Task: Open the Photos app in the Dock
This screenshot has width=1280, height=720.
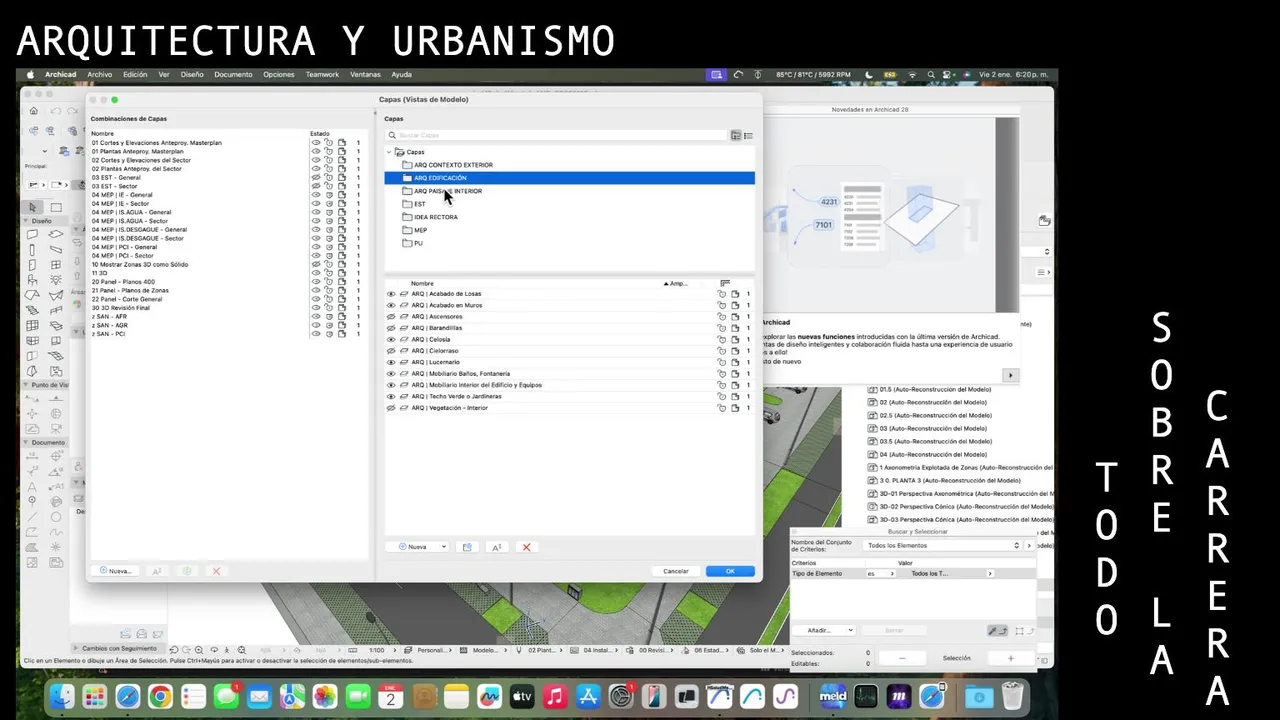Action: click(325, 697)
